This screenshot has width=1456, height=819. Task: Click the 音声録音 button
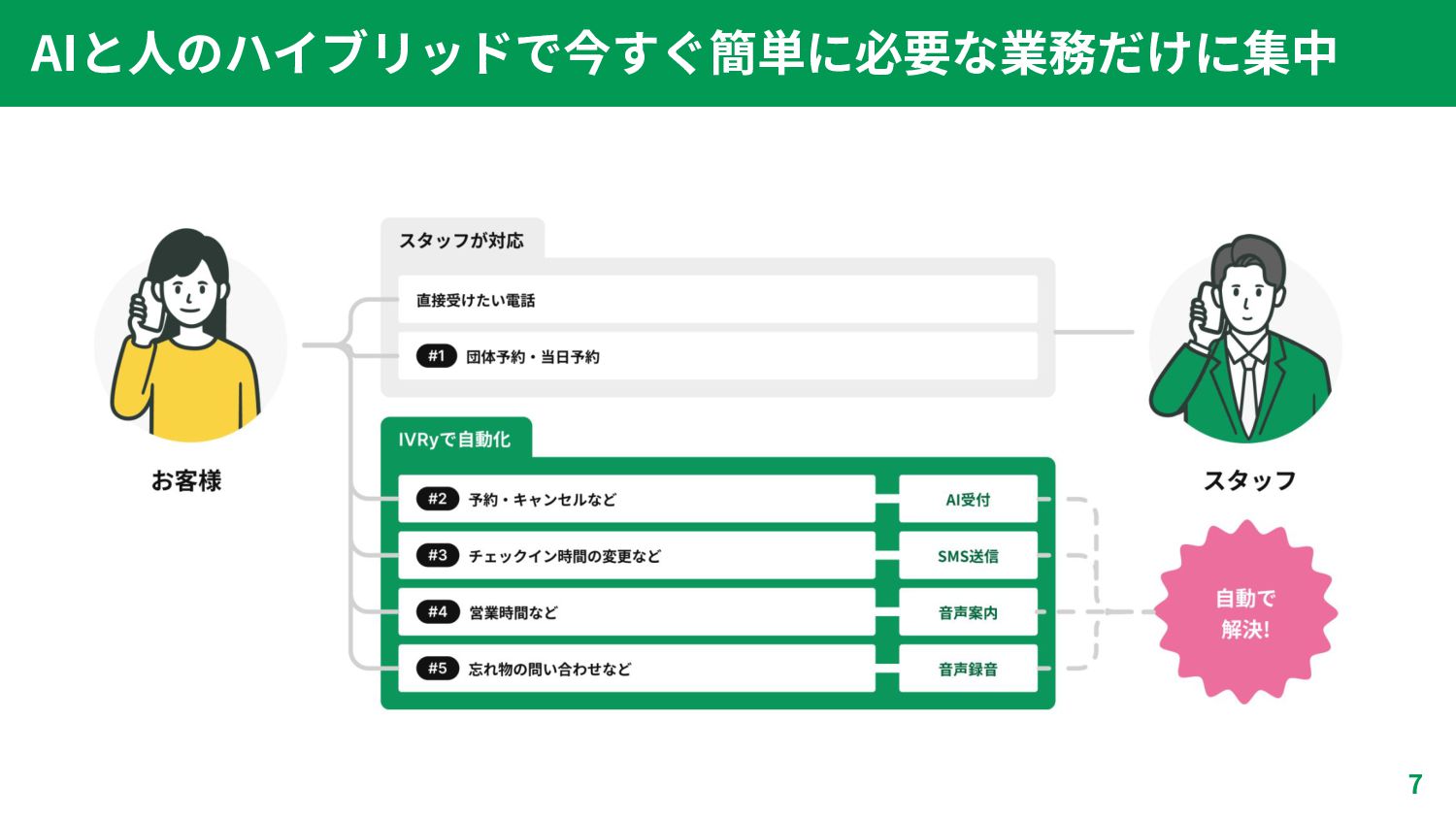coord(968,669)
